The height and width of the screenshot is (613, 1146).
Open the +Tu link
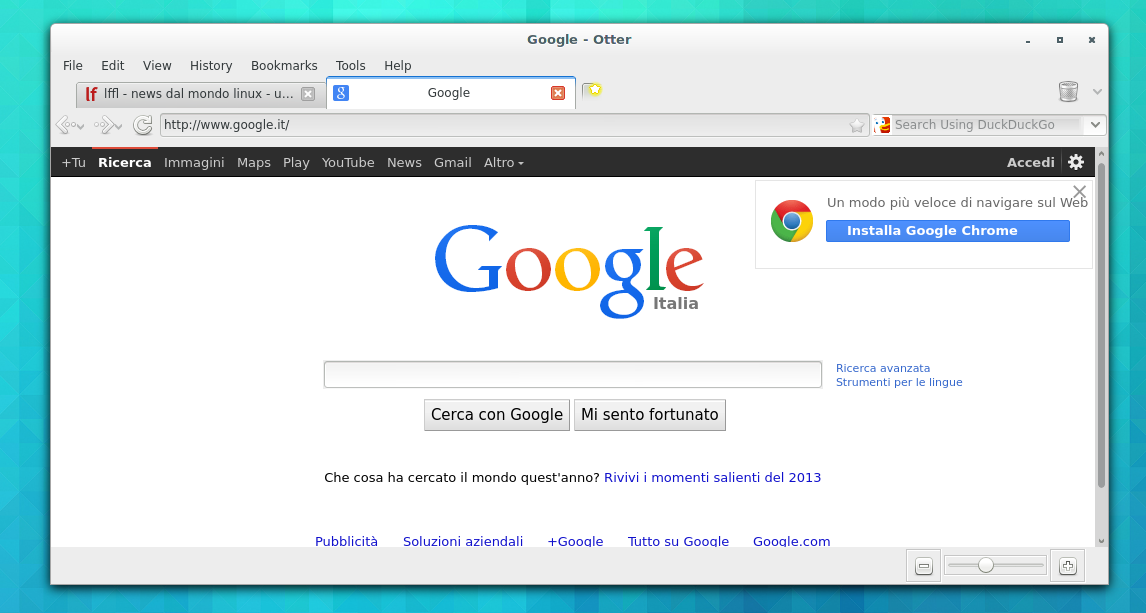tap(73, 163)
